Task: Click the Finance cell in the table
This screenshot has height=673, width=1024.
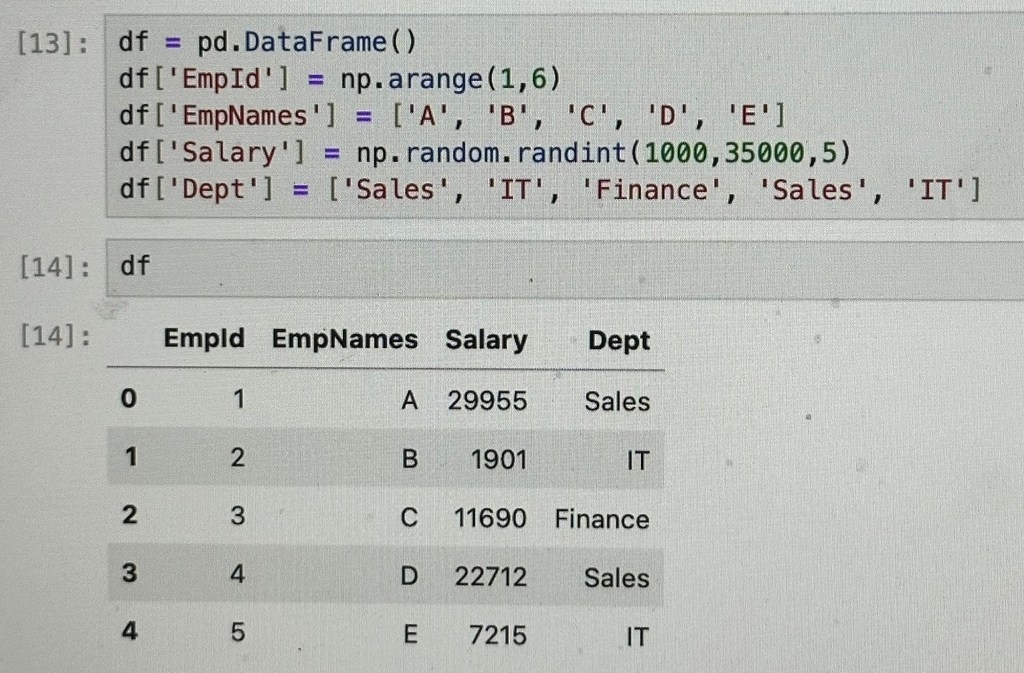Action: coord(601,519)
